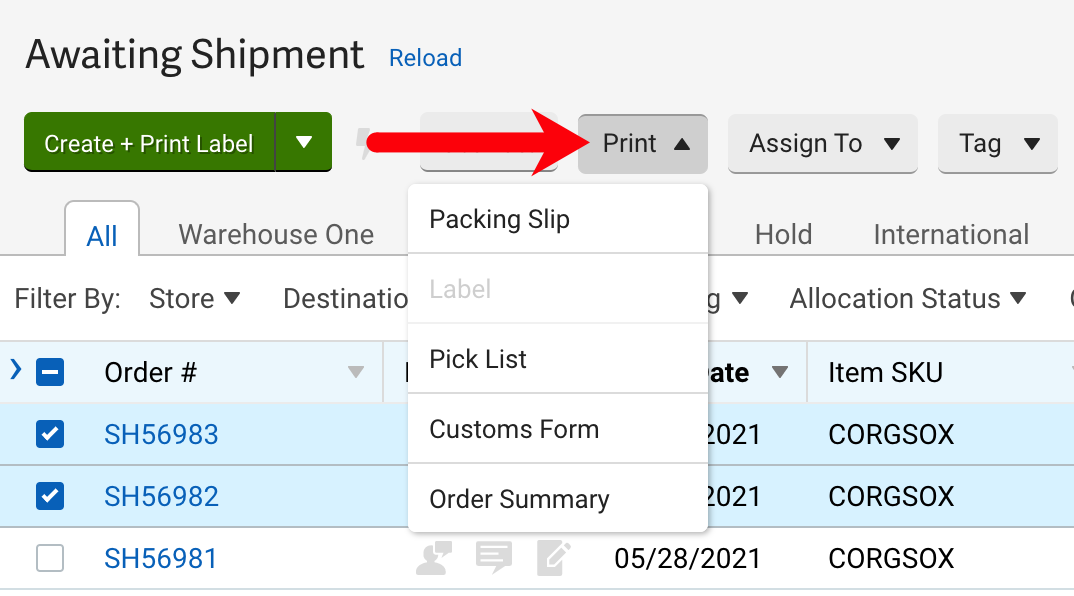Click the Reload link next to Awaiting Shipment
The image size is (1074, 596).
(x=425, y=58)
